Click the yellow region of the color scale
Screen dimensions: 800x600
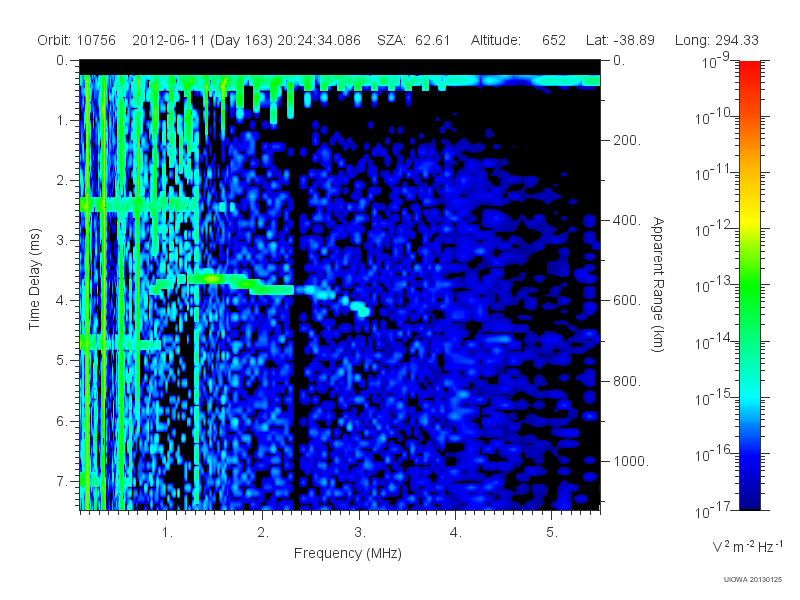click(749, 217)
